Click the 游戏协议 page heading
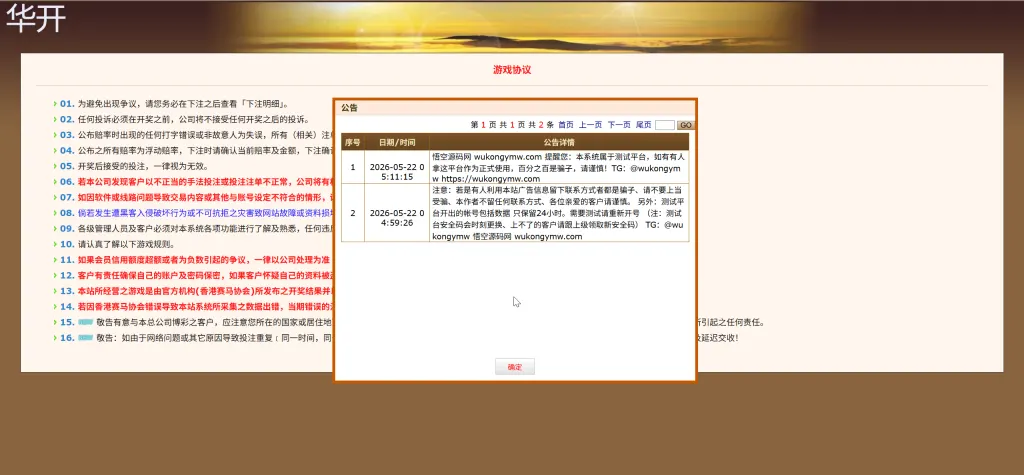This screenshot has width=1024, height=475. click(511, 70)
